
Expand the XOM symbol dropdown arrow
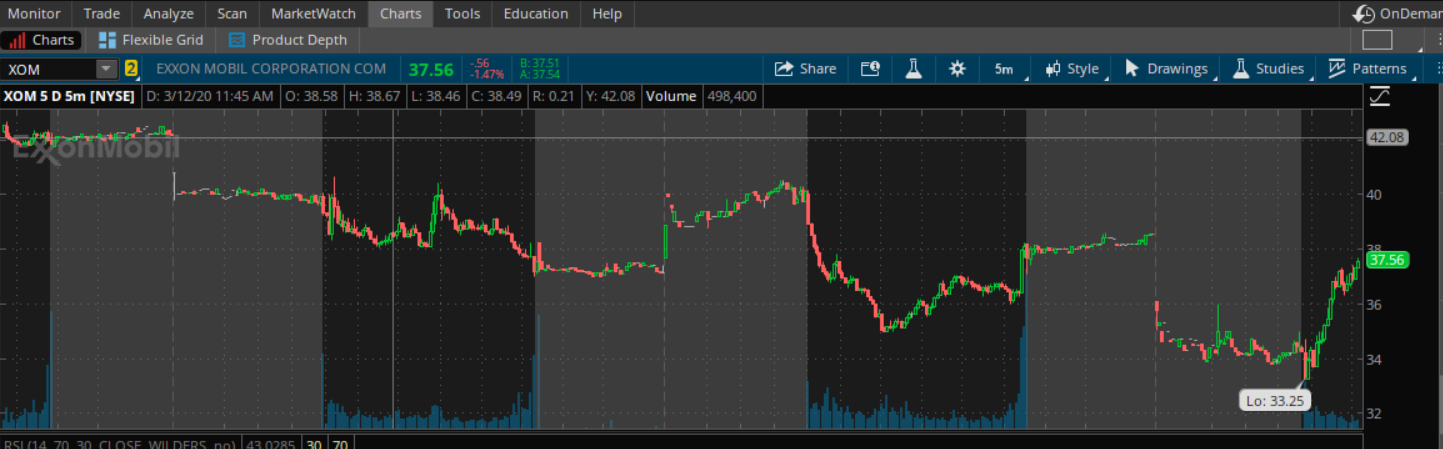pos(106,69)
